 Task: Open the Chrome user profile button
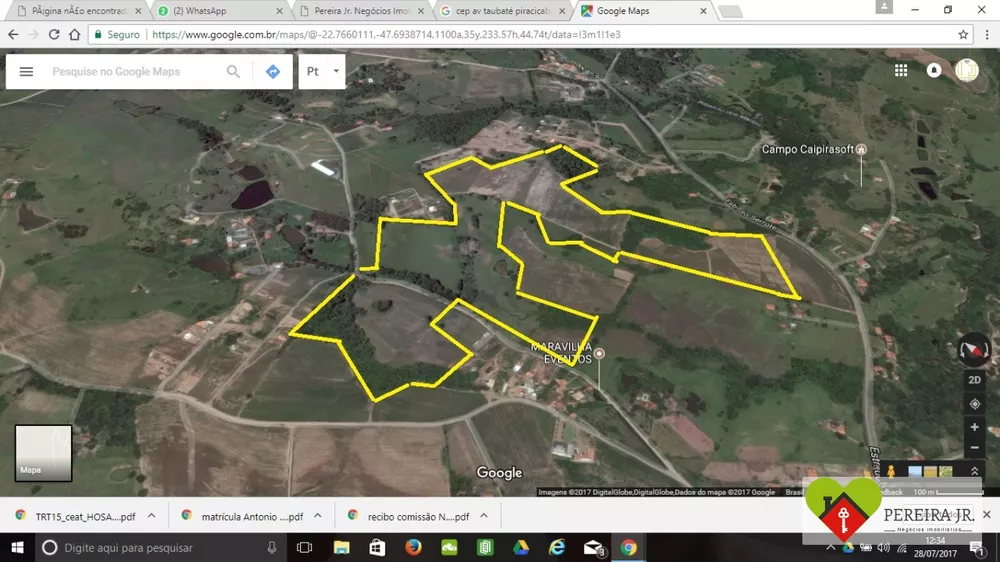(x=884, y=7)
